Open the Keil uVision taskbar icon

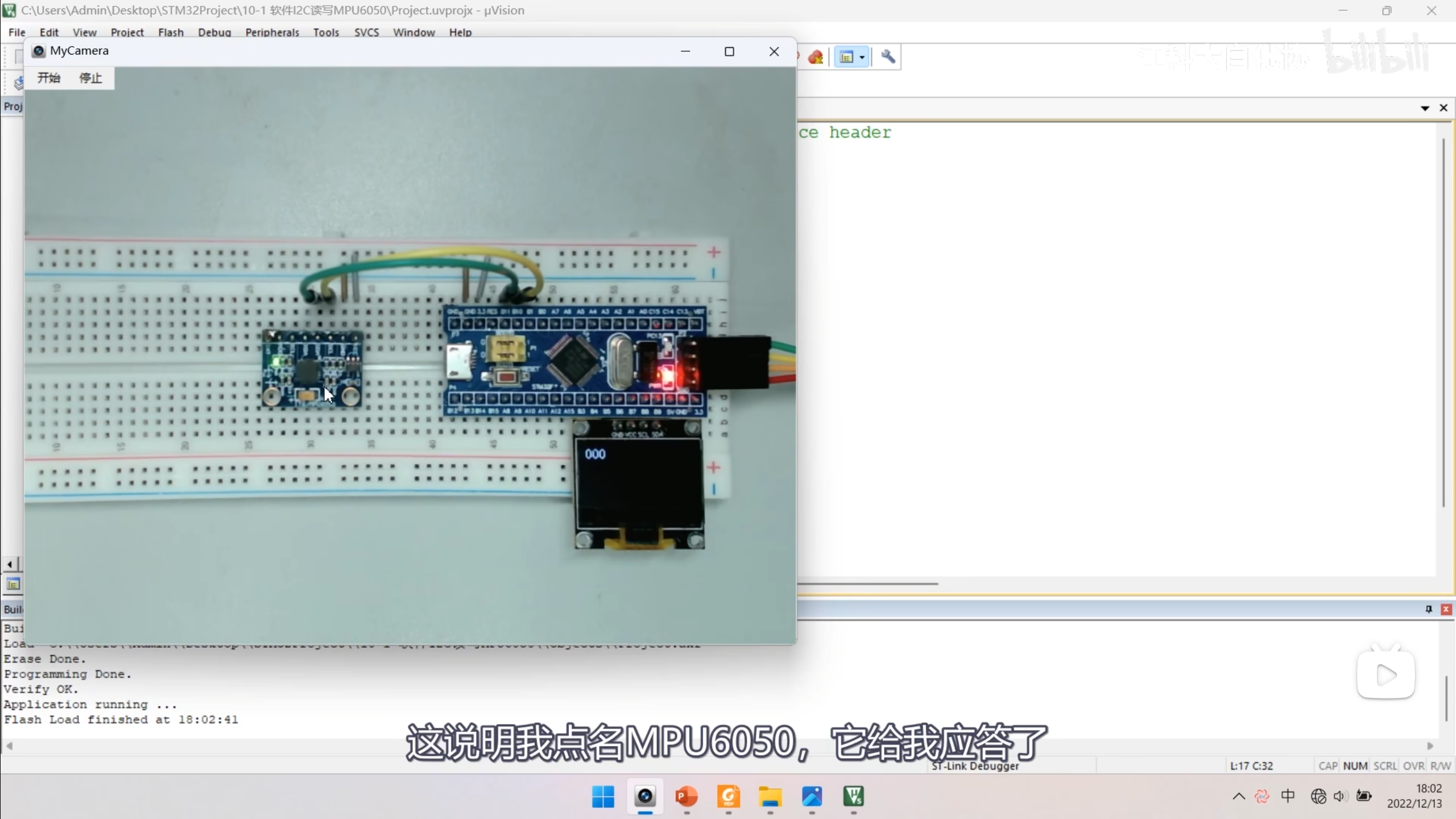tap(853, 796)
